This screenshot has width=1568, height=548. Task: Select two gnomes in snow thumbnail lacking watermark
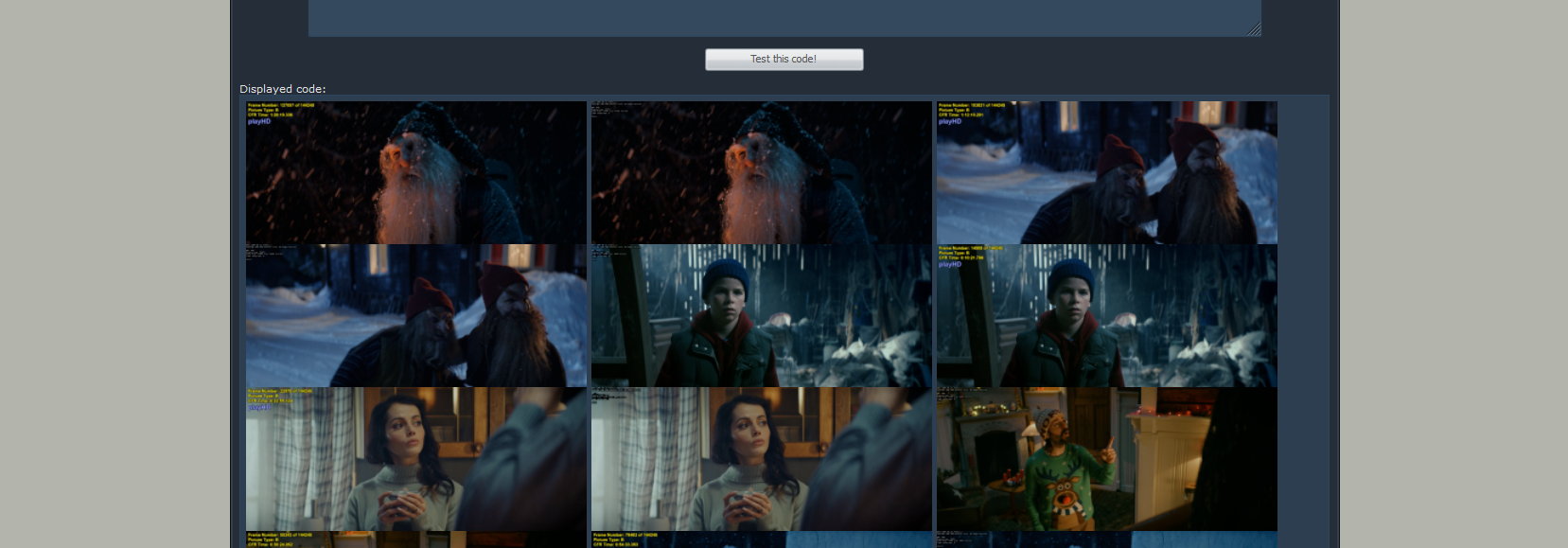(x=415, y=315)
